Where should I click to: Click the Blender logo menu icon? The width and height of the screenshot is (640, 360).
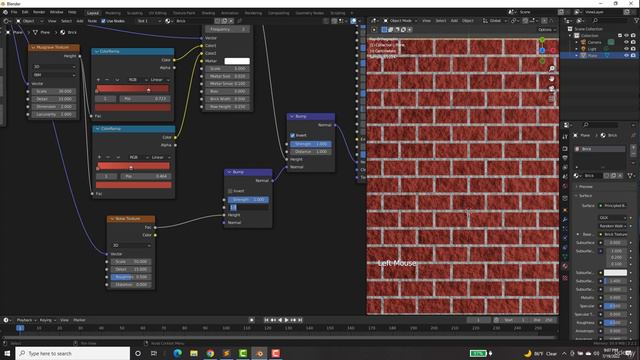click(5, 12)
